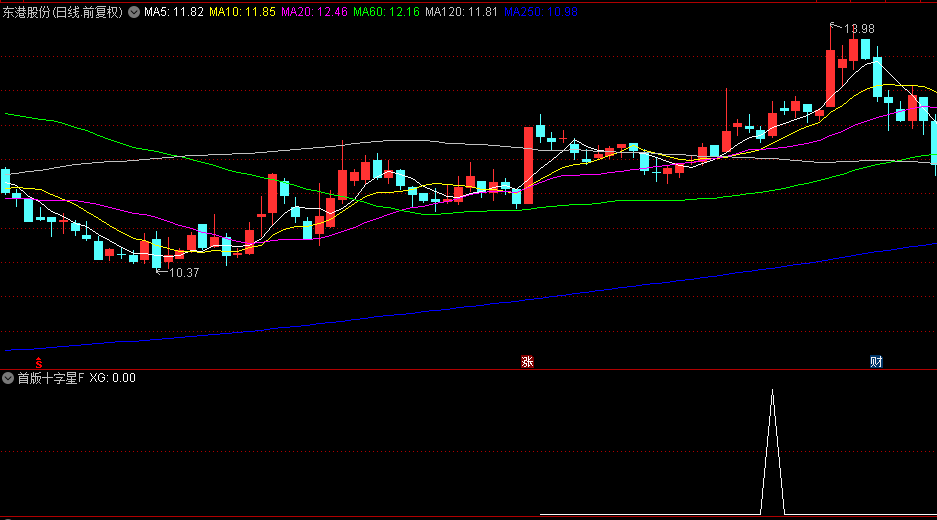The width and height of the screenshot is (937, 520).
Task: Expand the 首版十字星F indicator dropdown
Action: pos(8,378)
